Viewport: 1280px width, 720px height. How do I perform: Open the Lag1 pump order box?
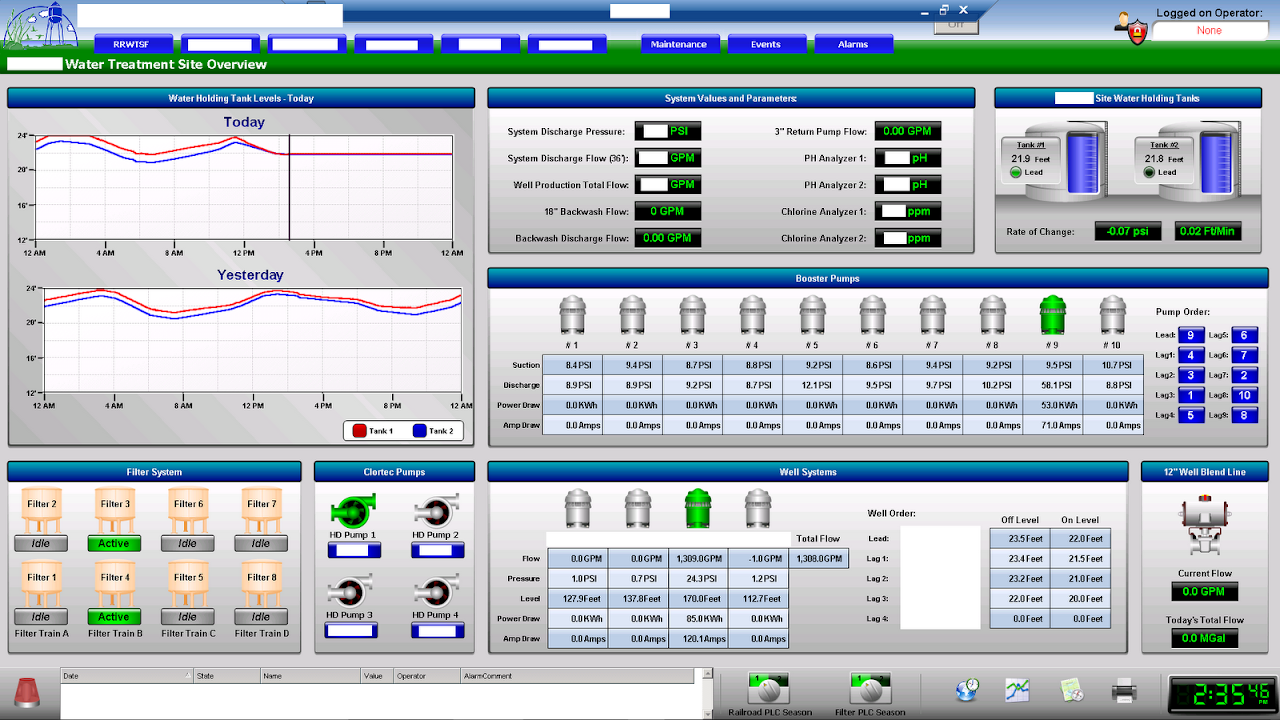coord(1191,355)
